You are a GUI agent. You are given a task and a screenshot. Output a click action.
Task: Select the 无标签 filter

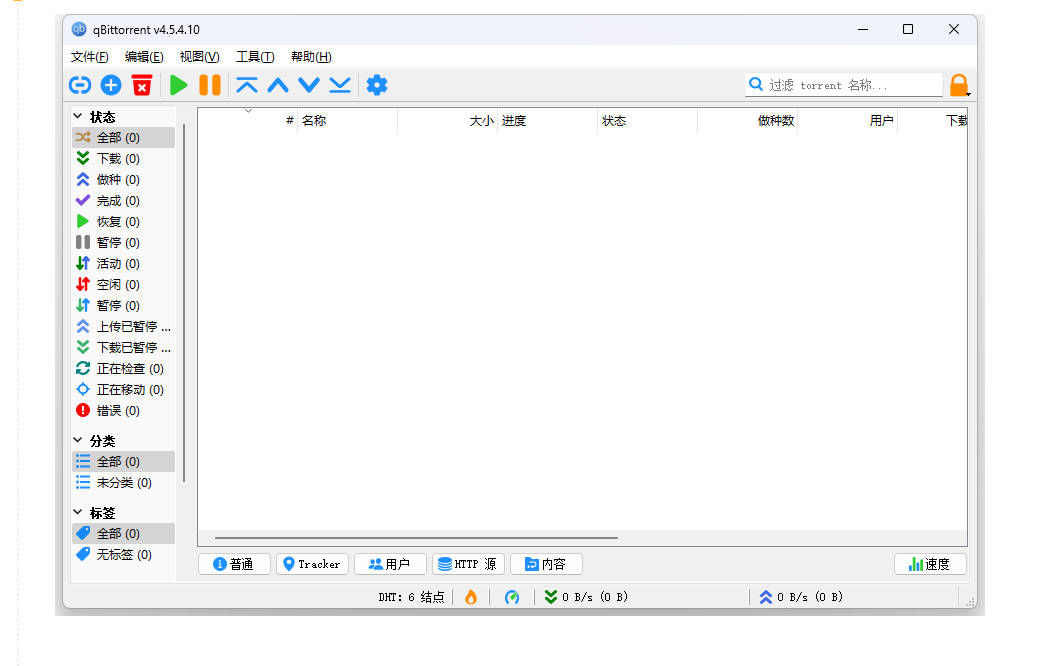[113, 554]
